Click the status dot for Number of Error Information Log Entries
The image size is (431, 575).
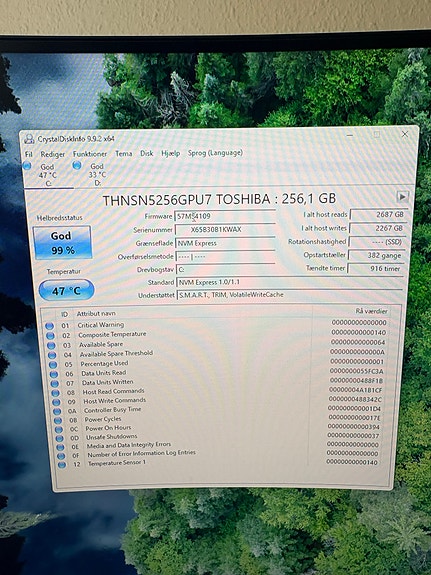pyautogui.click(x=61, y=456)
